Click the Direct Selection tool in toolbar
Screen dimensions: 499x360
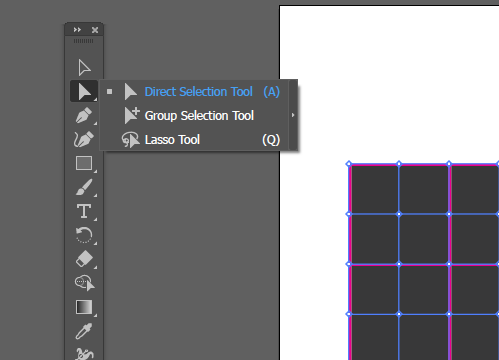coord(84,91)
